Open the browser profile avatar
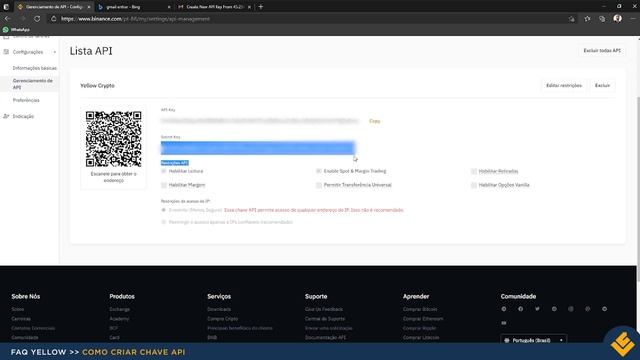The image size is (640, 360). 618,18
